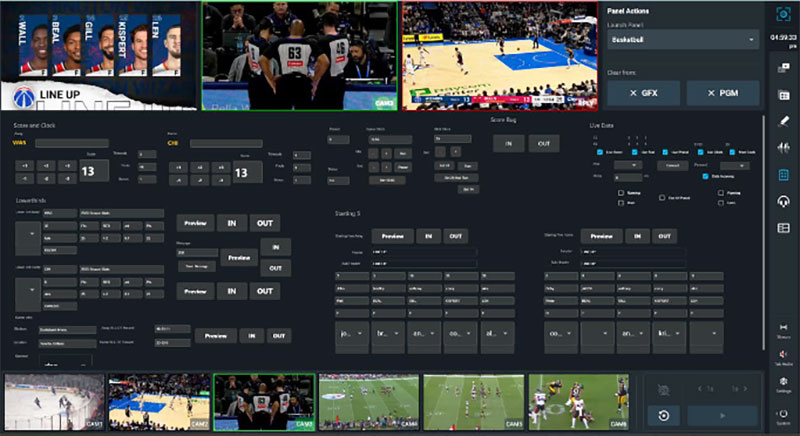The image size is (800, 436).
Task: Open the left dropdown in Live Data section
Action: click(628, 165)
